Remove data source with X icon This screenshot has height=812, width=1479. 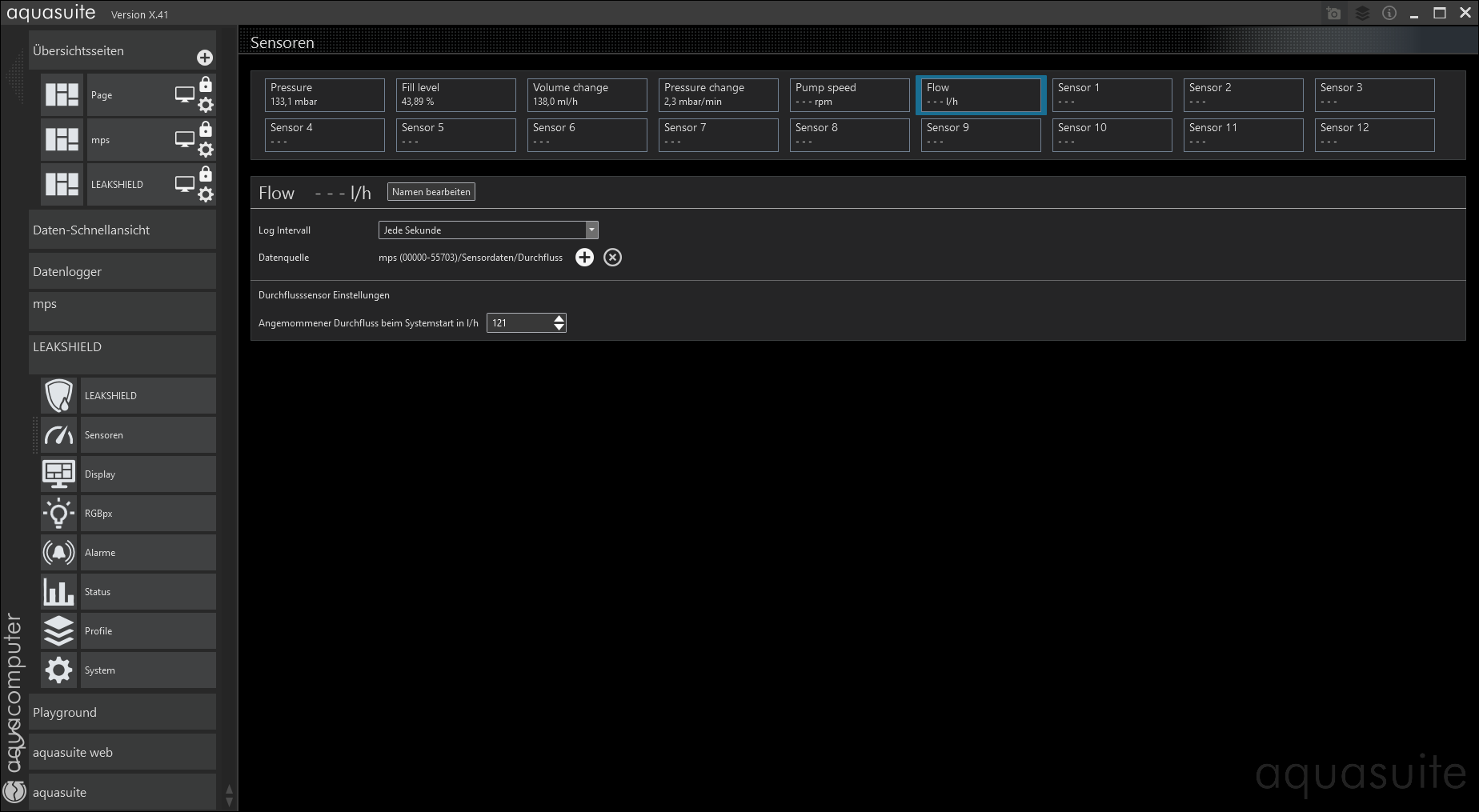tap(612, 258)
